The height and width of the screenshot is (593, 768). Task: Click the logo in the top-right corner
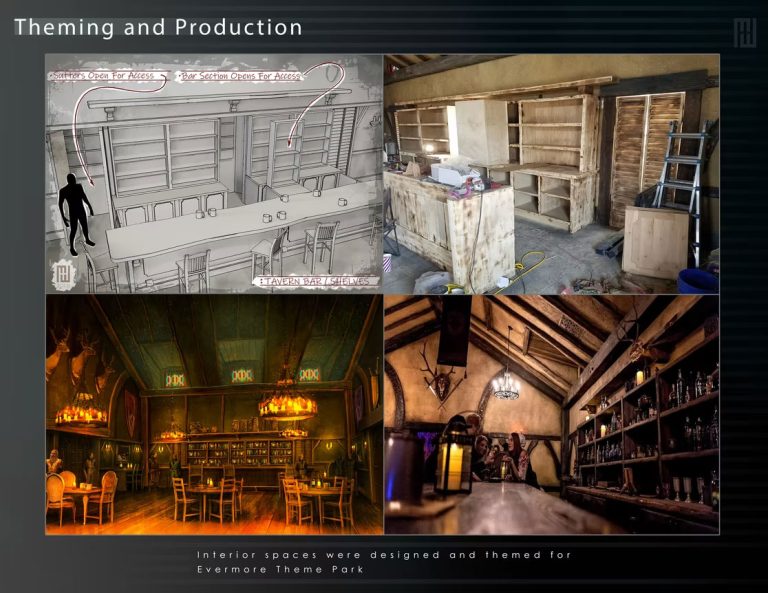point(744,32)
